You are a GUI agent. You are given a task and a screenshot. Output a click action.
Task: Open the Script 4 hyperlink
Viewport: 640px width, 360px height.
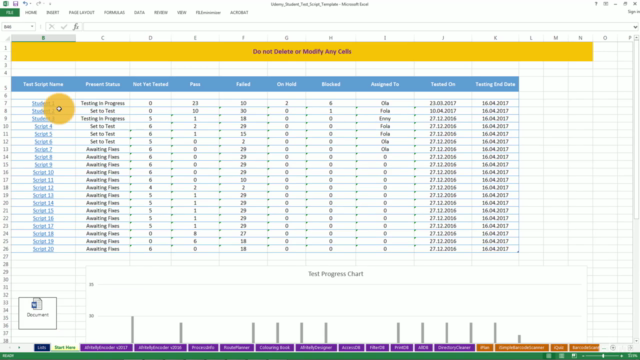click(43, 126)
